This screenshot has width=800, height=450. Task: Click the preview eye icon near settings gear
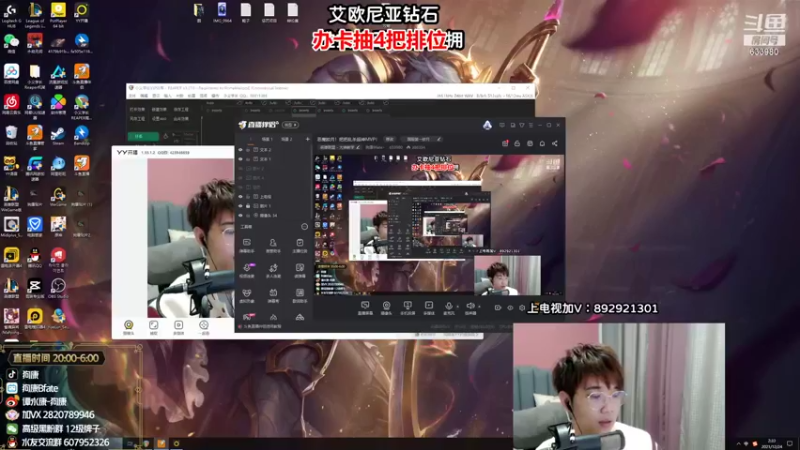click(x=510, y=308)
